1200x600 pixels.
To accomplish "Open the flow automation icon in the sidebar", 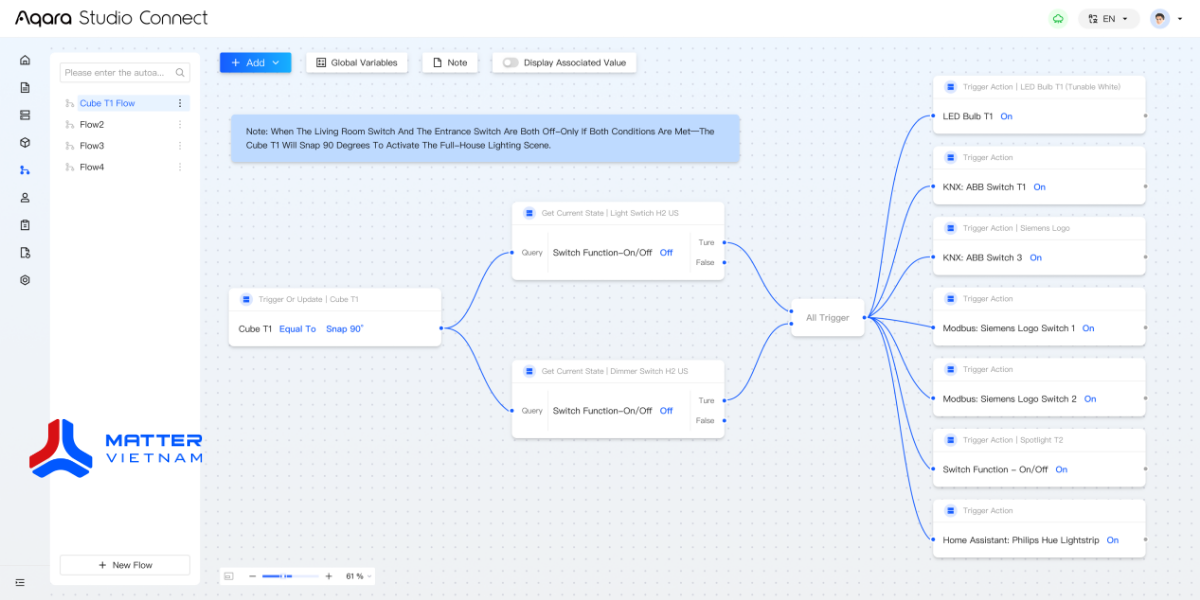I will [25, 170].
